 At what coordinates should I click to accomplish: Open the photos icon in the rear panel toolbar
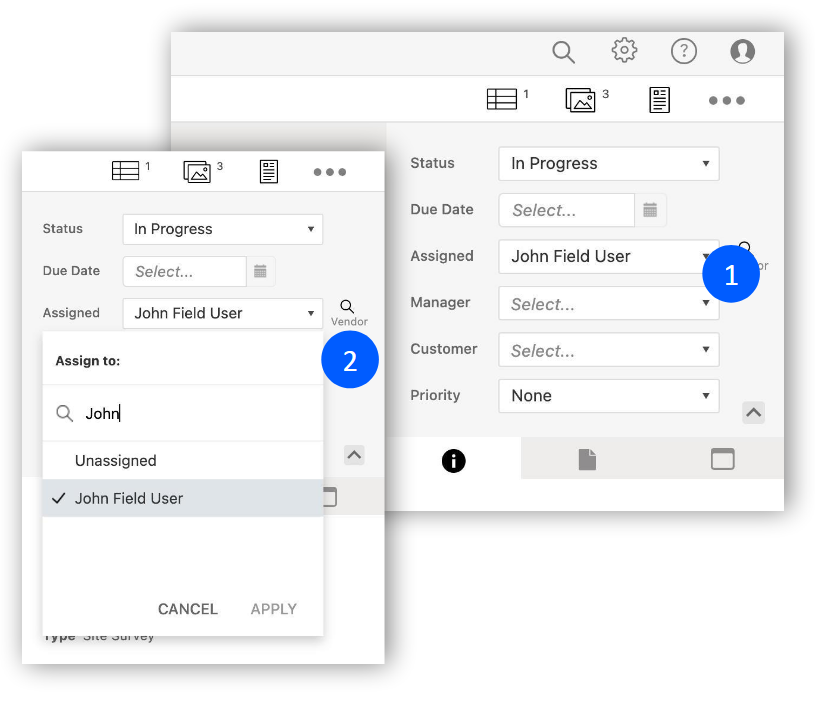click(581, 100)
